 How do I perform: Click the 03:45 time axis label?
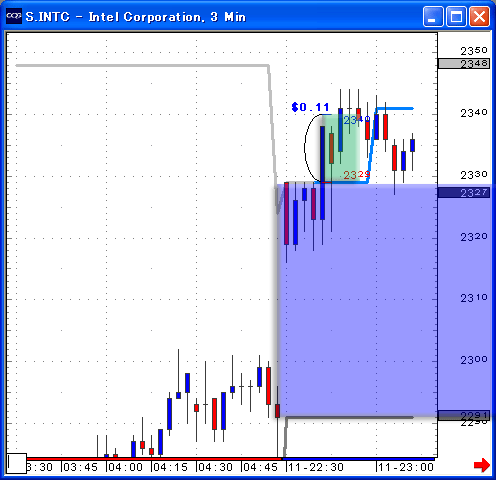80,467
